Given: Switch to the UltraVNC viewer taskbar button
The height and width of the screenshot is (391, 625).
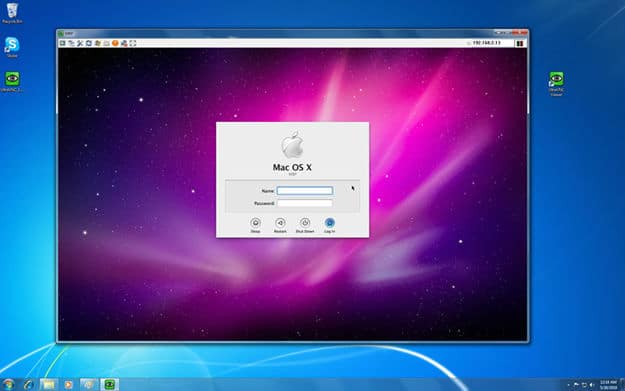Looking at the screenshot, I should [110, 384].
